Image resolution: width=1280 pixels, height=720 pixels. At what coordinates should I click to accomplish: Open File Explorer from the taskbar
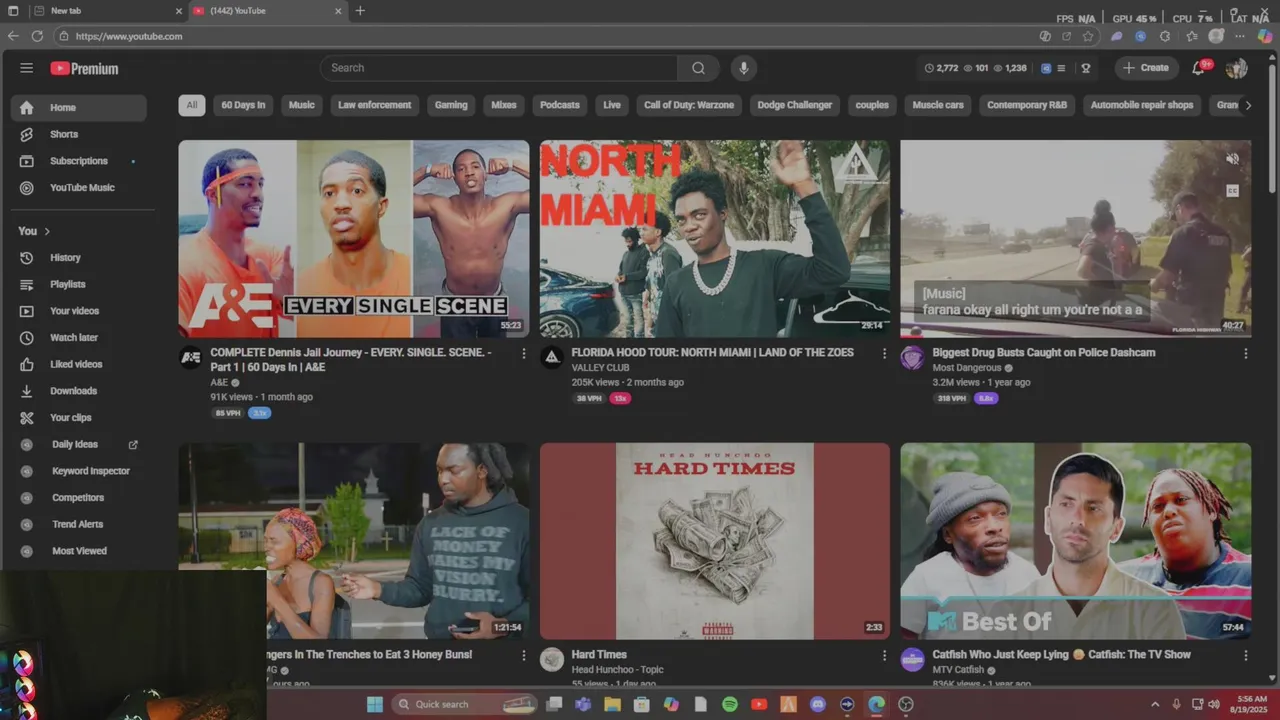pyautogui.click(x=612, y=704)
